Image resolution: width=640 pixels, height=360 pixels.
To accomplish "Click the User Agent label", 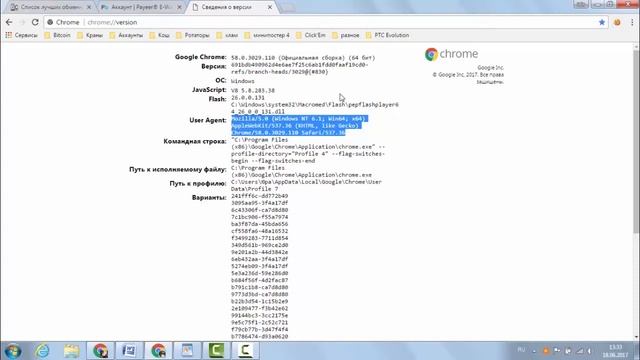I will tap(208, 120).
